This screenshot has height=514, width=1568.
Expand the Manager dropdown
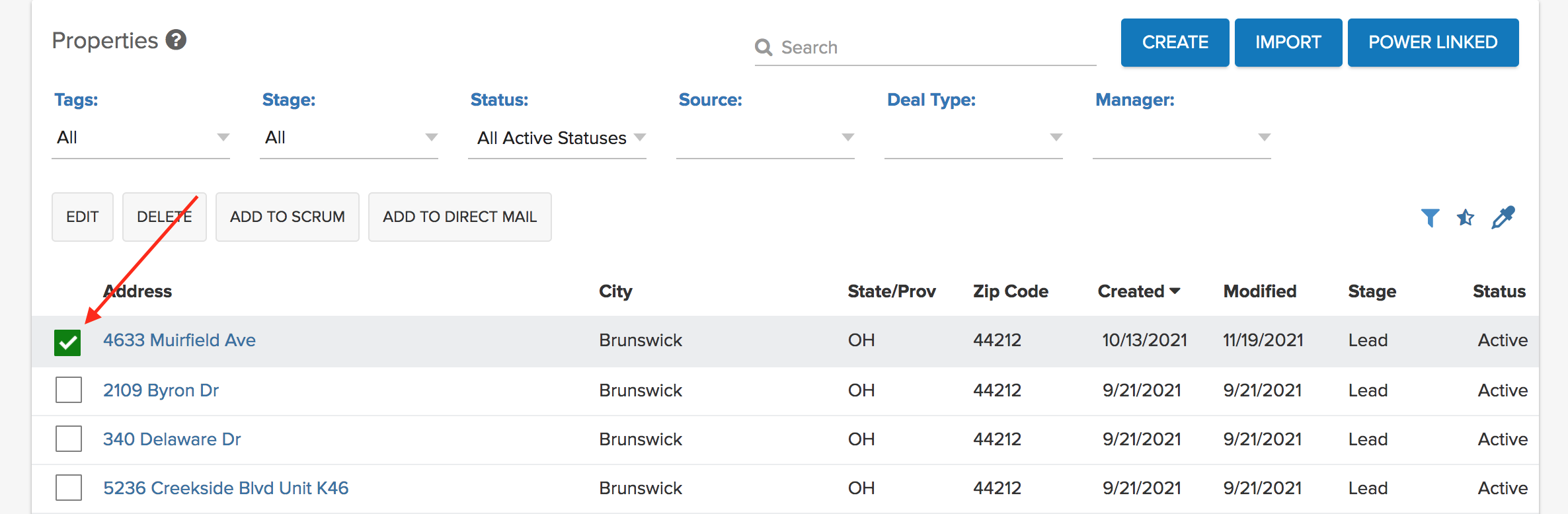pos(1182,137)
